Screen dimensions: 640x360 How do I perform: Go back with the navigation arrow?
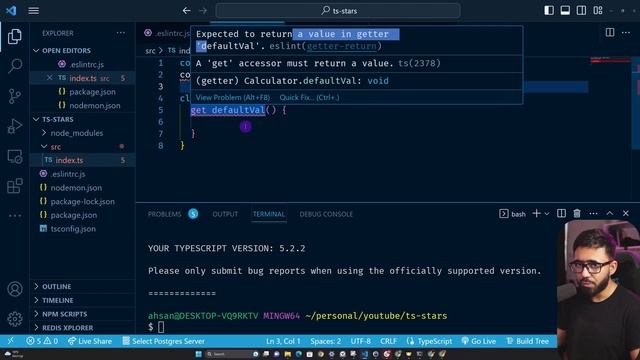pyautogui.click(x=187, y=11)
